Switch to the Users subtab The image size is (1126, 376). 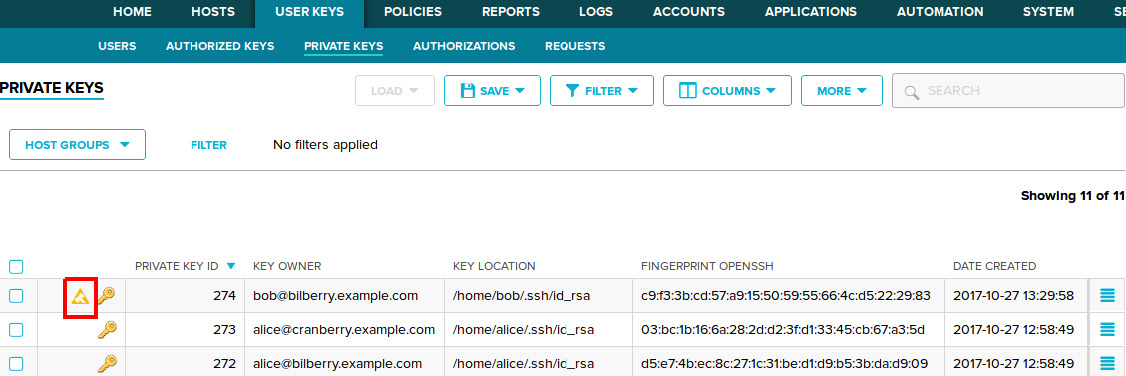(117, 46)
